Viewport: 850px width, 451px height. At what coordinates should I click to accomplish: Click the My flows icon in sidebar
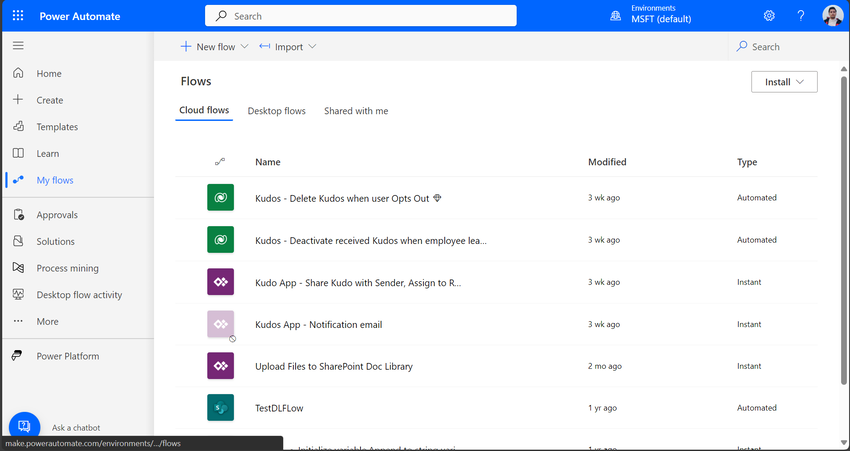(18, 180)
